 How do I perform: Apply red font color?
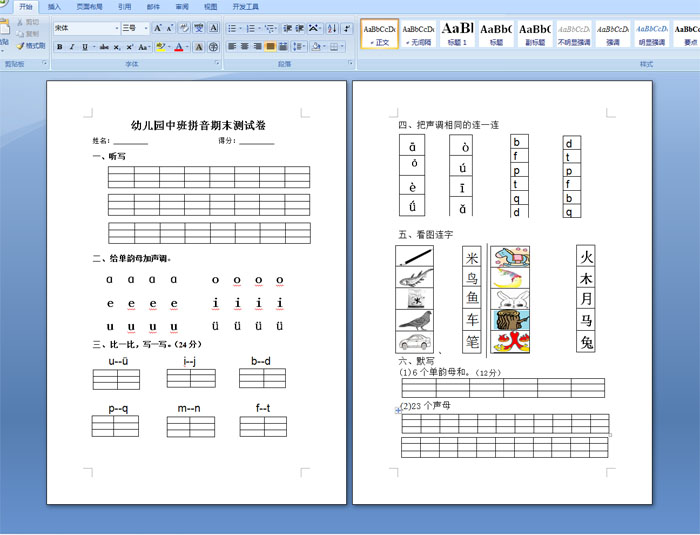click(x=179, y=47)
